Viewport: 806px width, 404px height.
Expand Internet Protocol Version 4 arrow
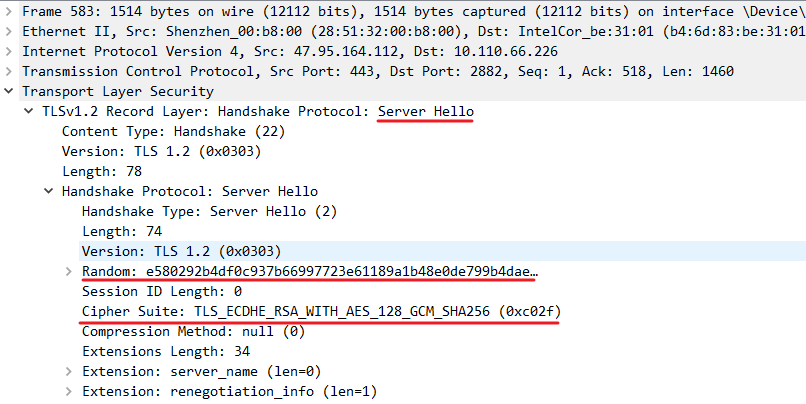pyautogui.click(x=9, y=51)
